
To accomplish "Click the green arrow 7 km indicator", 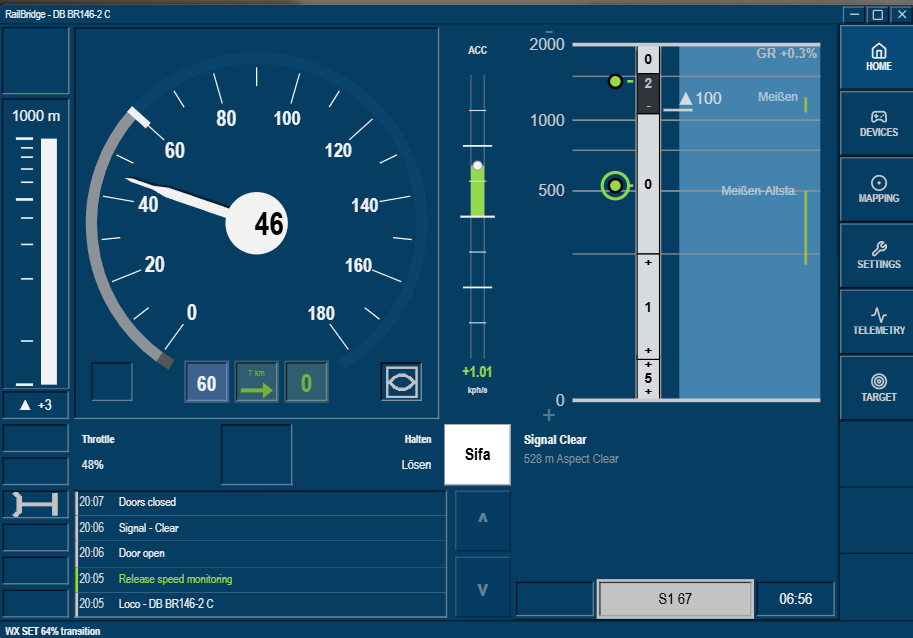I will tap(256, 382).
